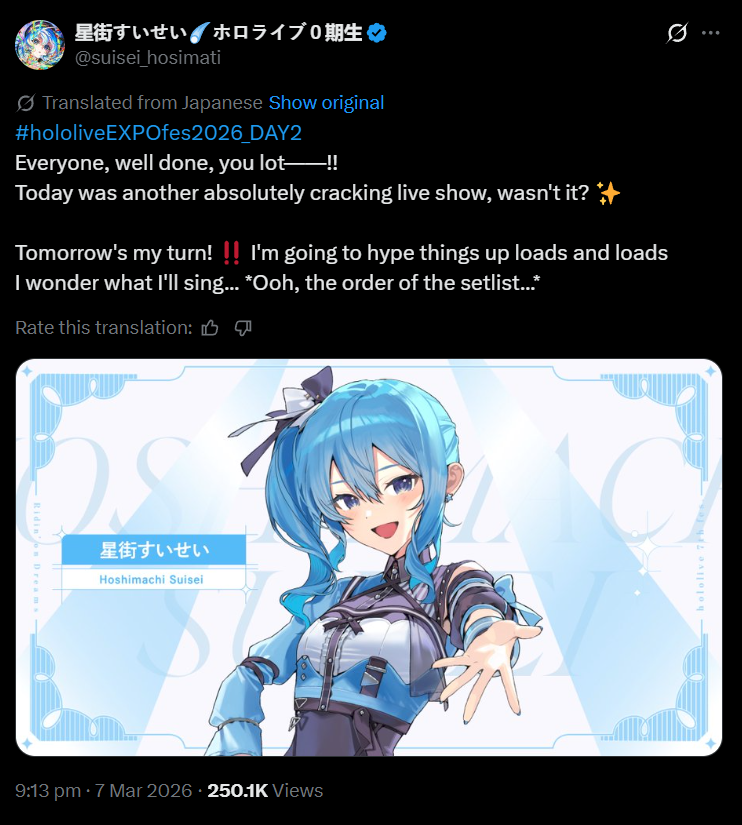The width and height of the screenshot is (742, 825).
Task: Click the Grok icon at top right
Action: pyautogui.click(x=676, y=33)
